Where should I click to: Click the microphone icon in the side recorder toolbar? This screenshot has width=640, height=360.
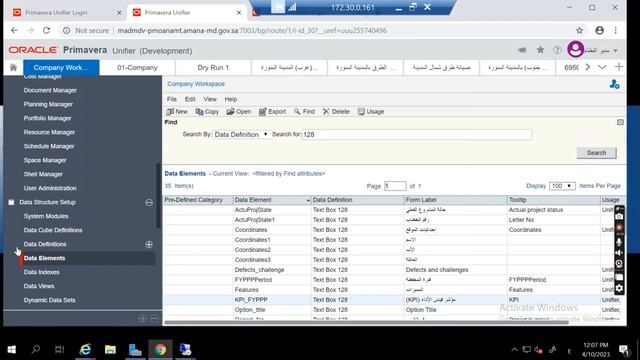coord(619,242)
